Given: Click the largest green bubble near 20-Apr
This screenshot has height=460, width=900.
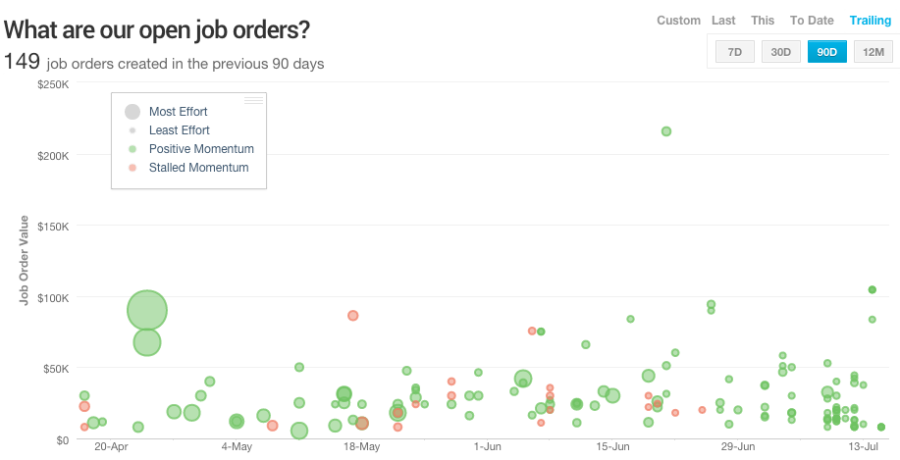Looking at the screenshot, I should click(147, 310).
